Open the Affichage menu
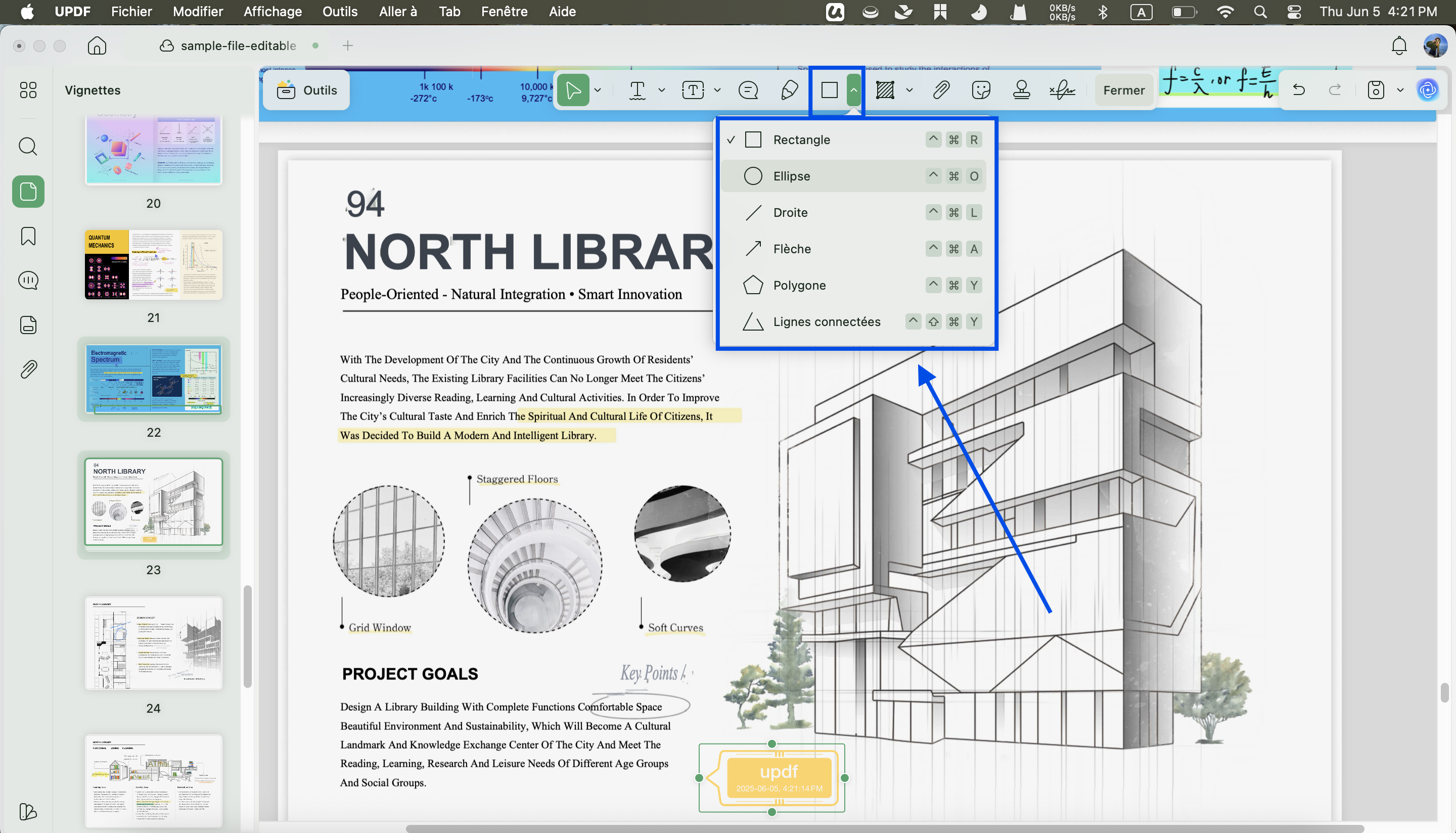This screenshot has height=833, width=1456. 272,12
